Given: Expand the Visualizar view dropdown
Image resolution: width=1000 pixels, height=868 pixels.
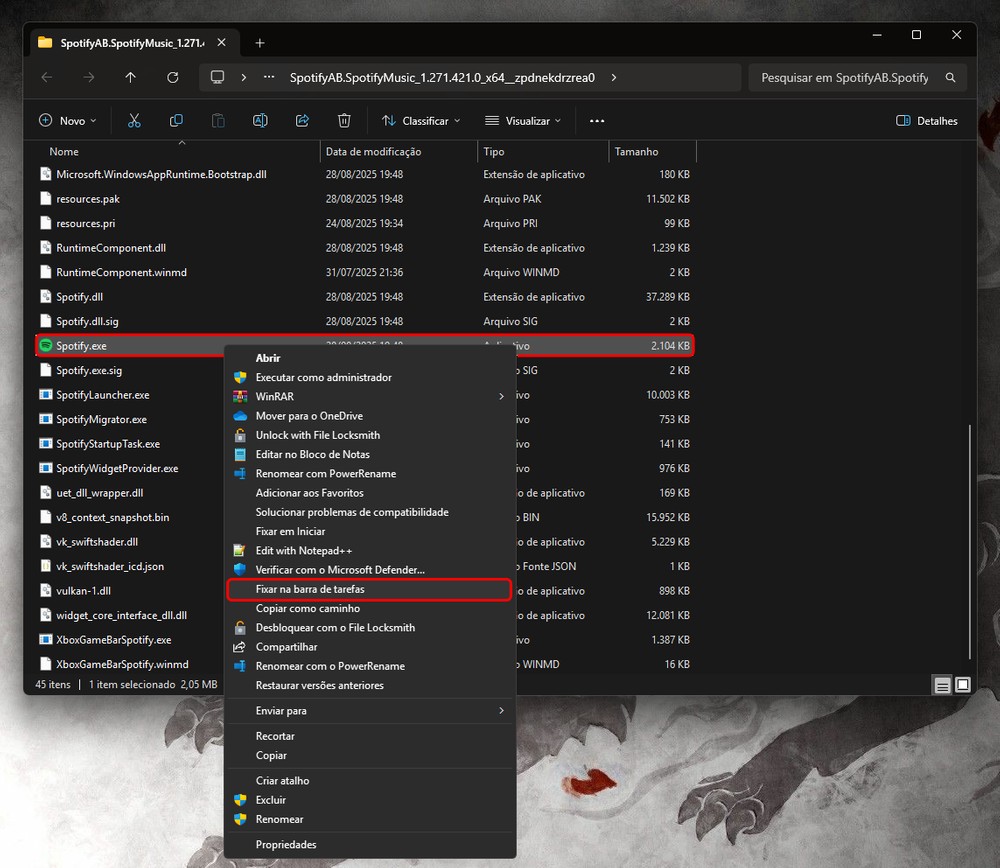Looking at the screenshot, I should (523, 121).
